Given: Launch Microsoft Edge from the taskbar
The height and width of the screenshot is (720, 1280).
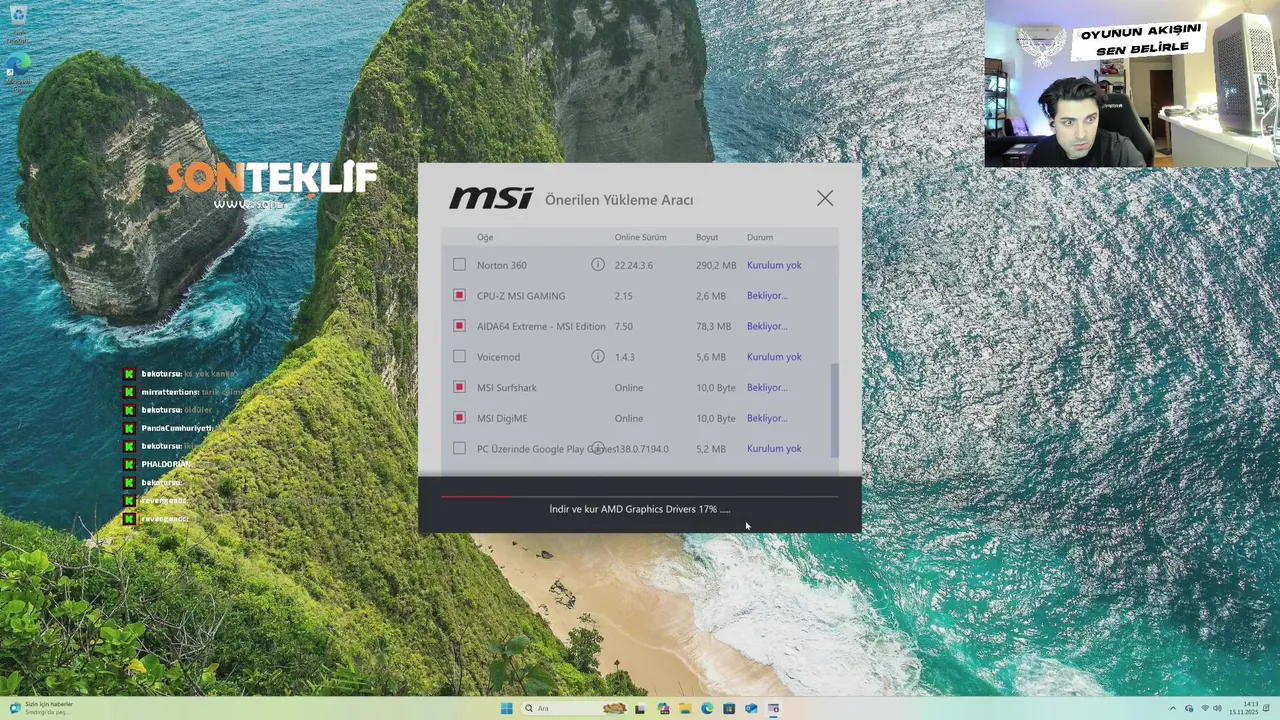Looking at the screenshot, I should point(707,708).
